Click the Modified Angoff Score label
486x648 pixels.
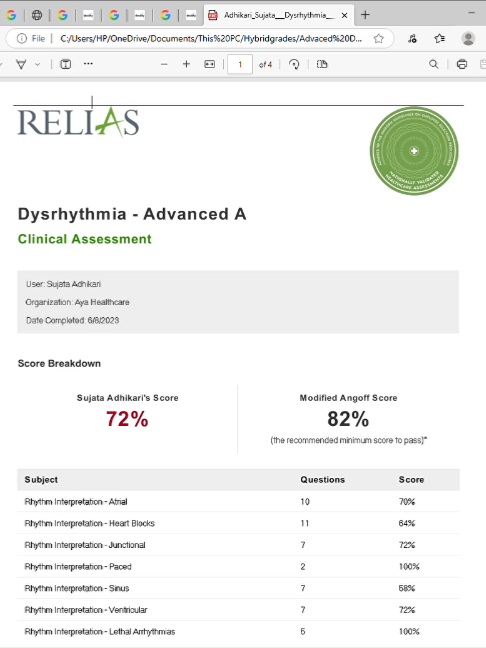[348, 398]
